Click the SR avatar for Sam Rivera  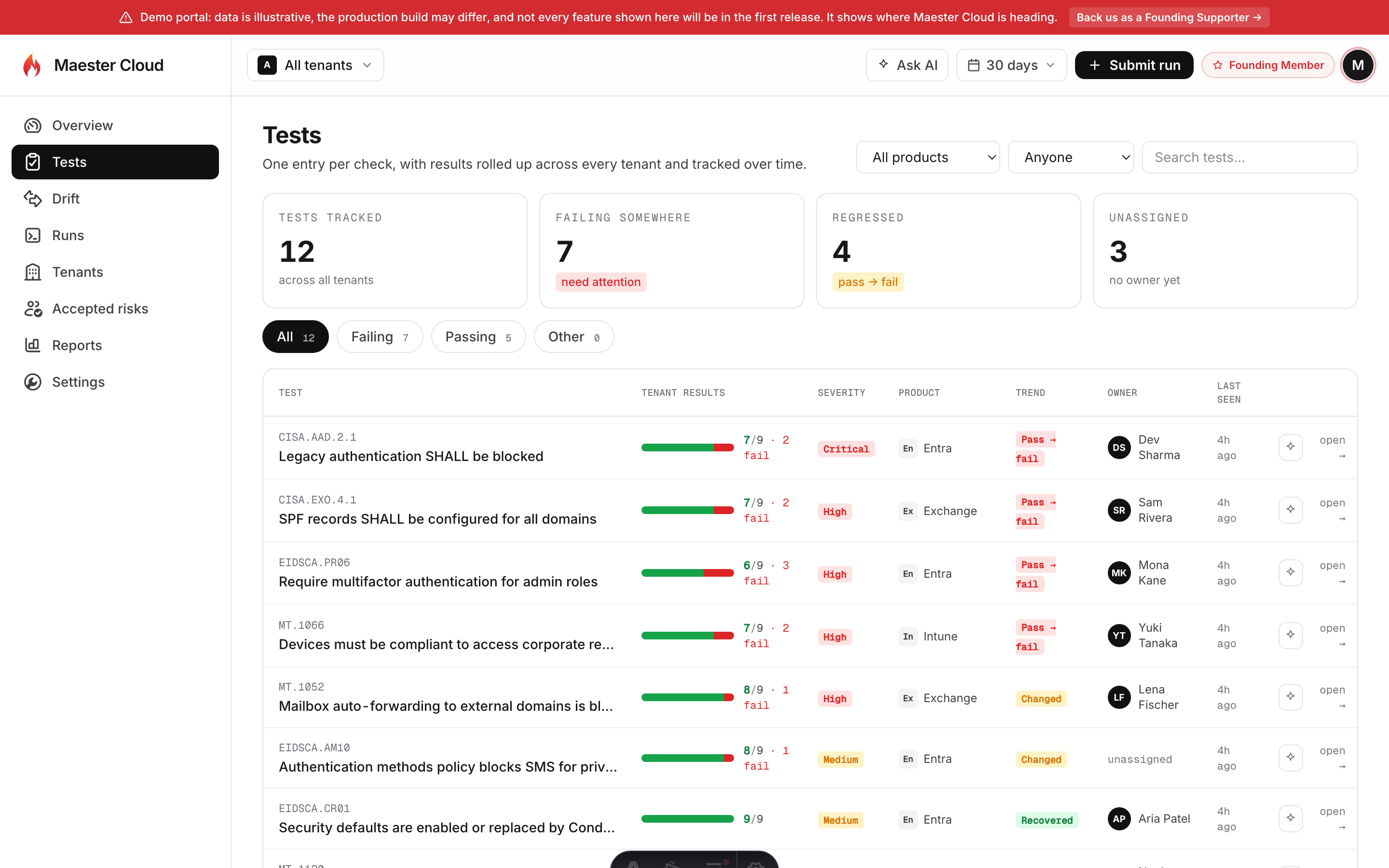coord(1118,510)
